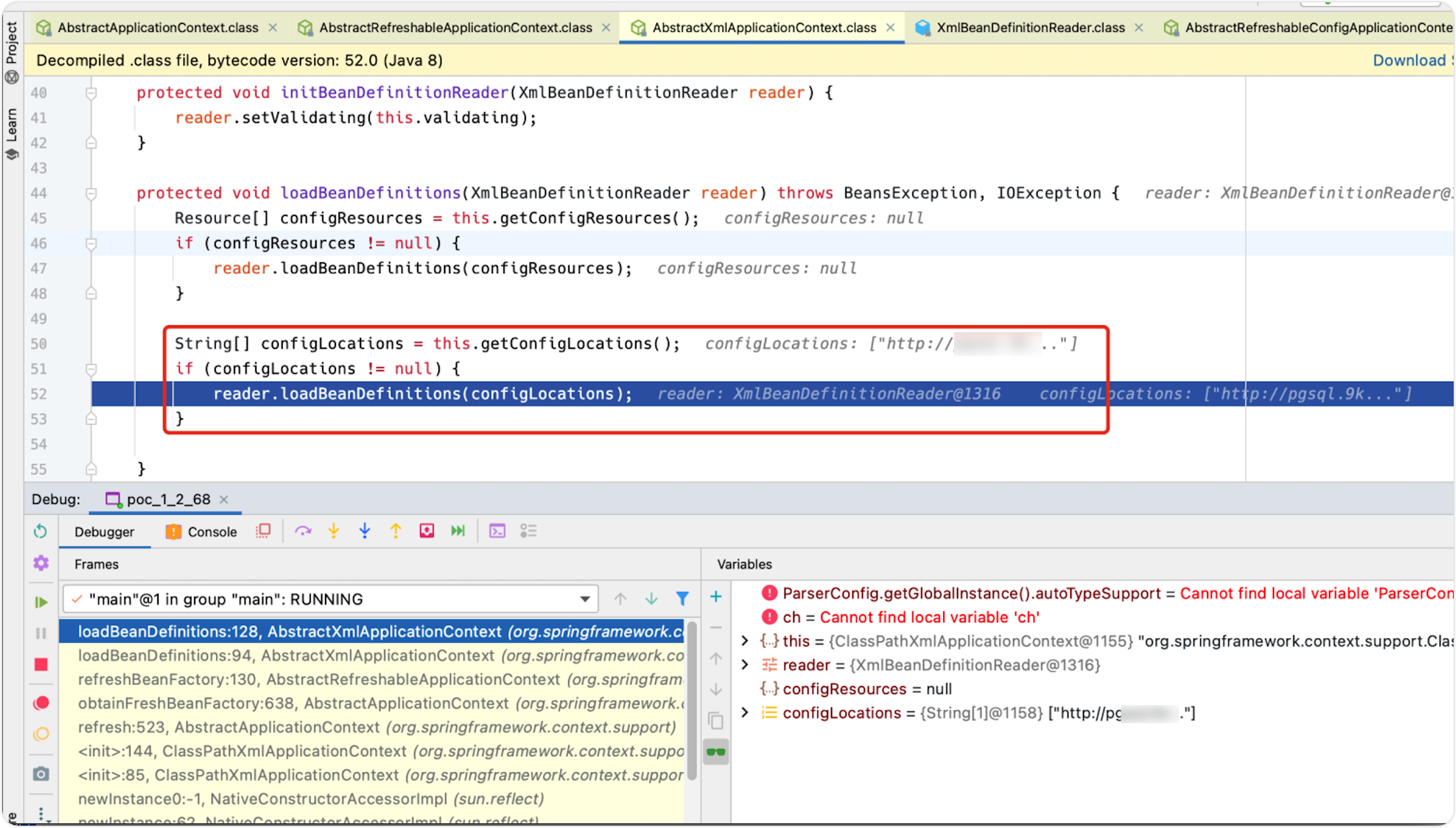Duplicate watch copy icon
1456x828 pixels.
716,721
